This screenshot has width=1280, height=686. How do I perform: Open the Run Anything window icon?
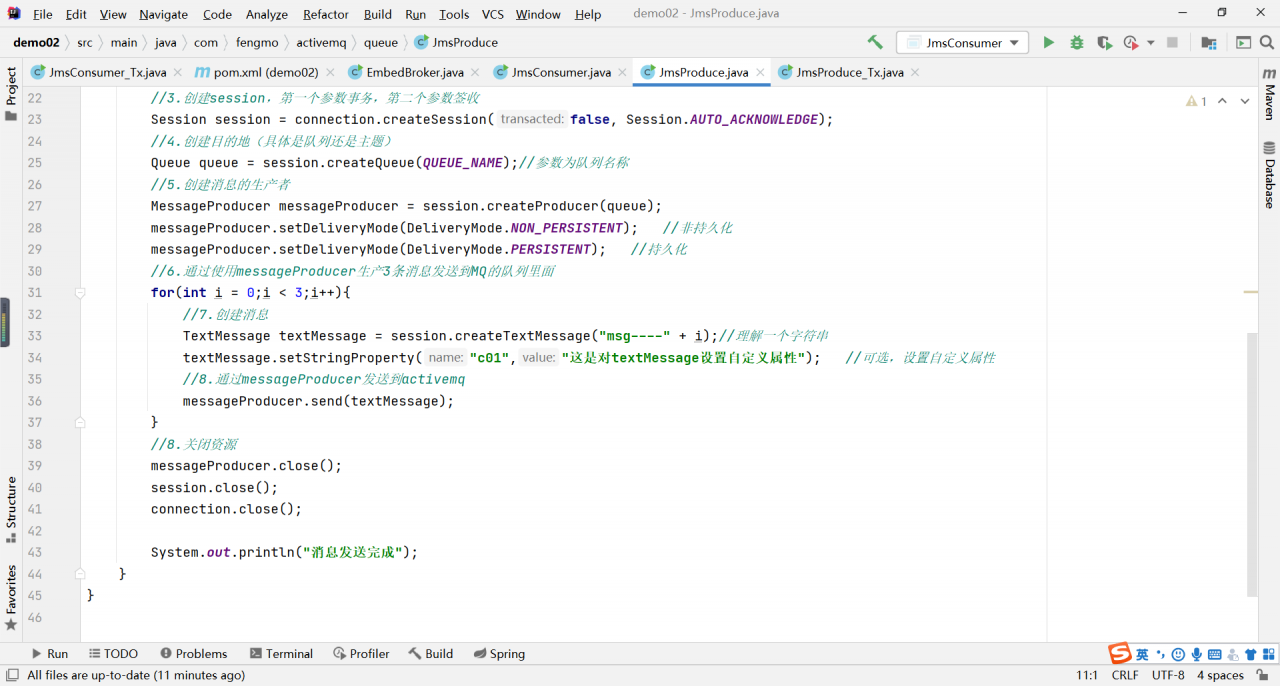1243,42
